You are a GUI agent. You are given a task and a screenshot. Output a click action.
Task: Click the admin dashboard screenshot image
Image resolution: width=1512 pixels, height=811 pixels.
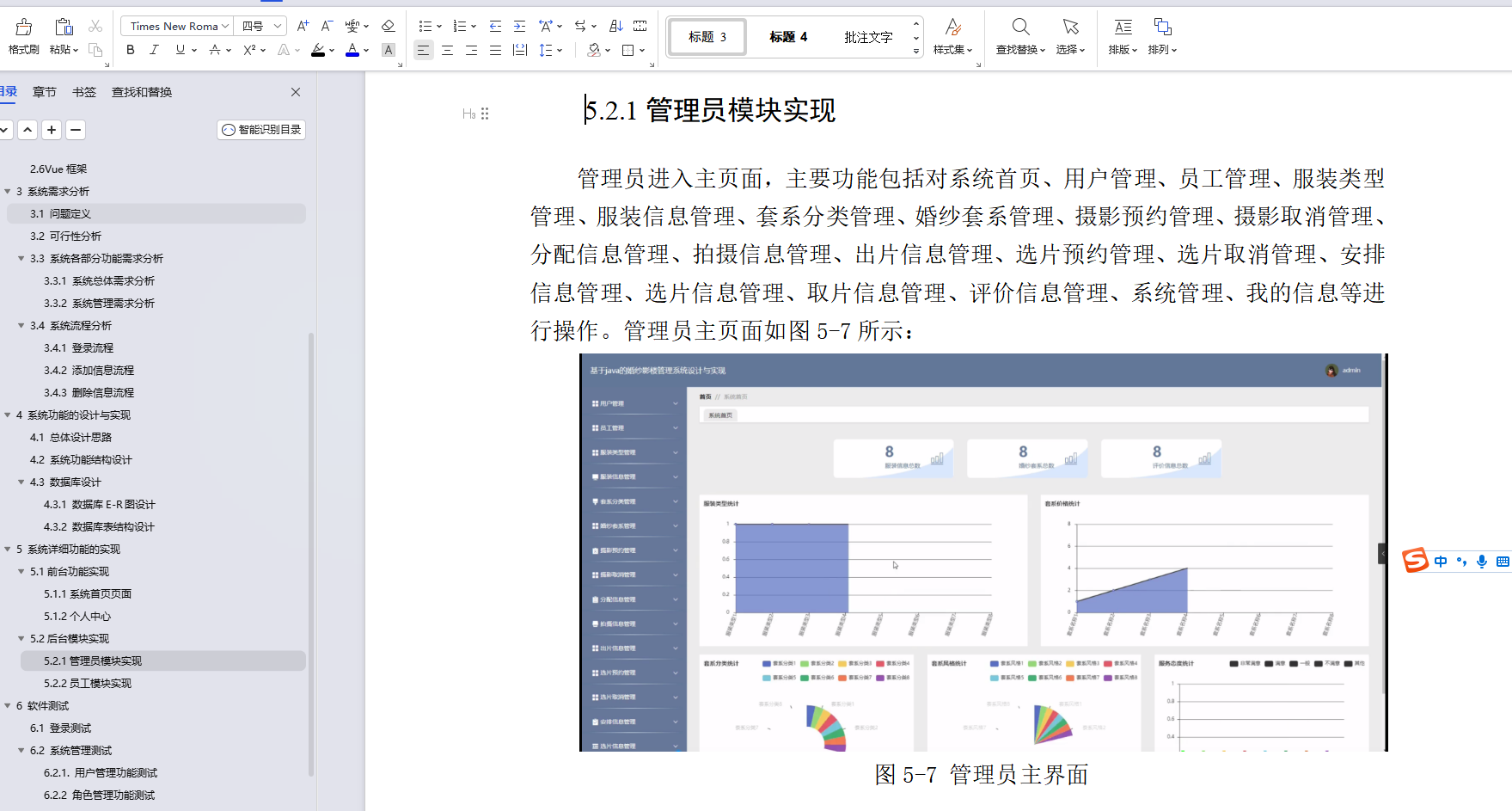pyautogui.click(x=983, y=552)
